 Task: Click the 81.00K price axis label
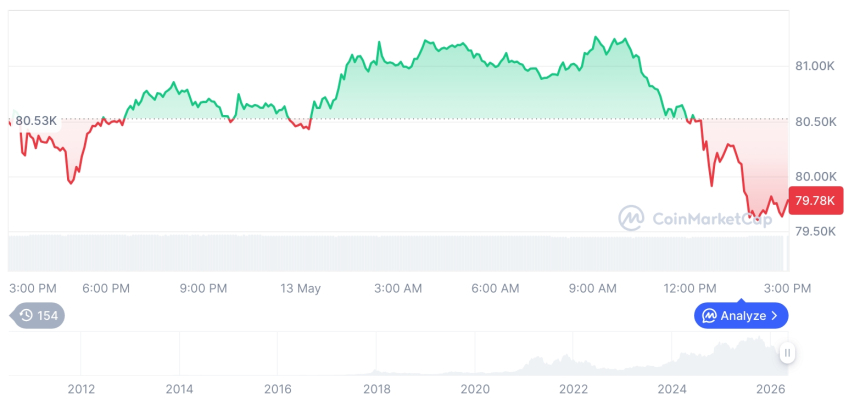click(x=815, y=66)
